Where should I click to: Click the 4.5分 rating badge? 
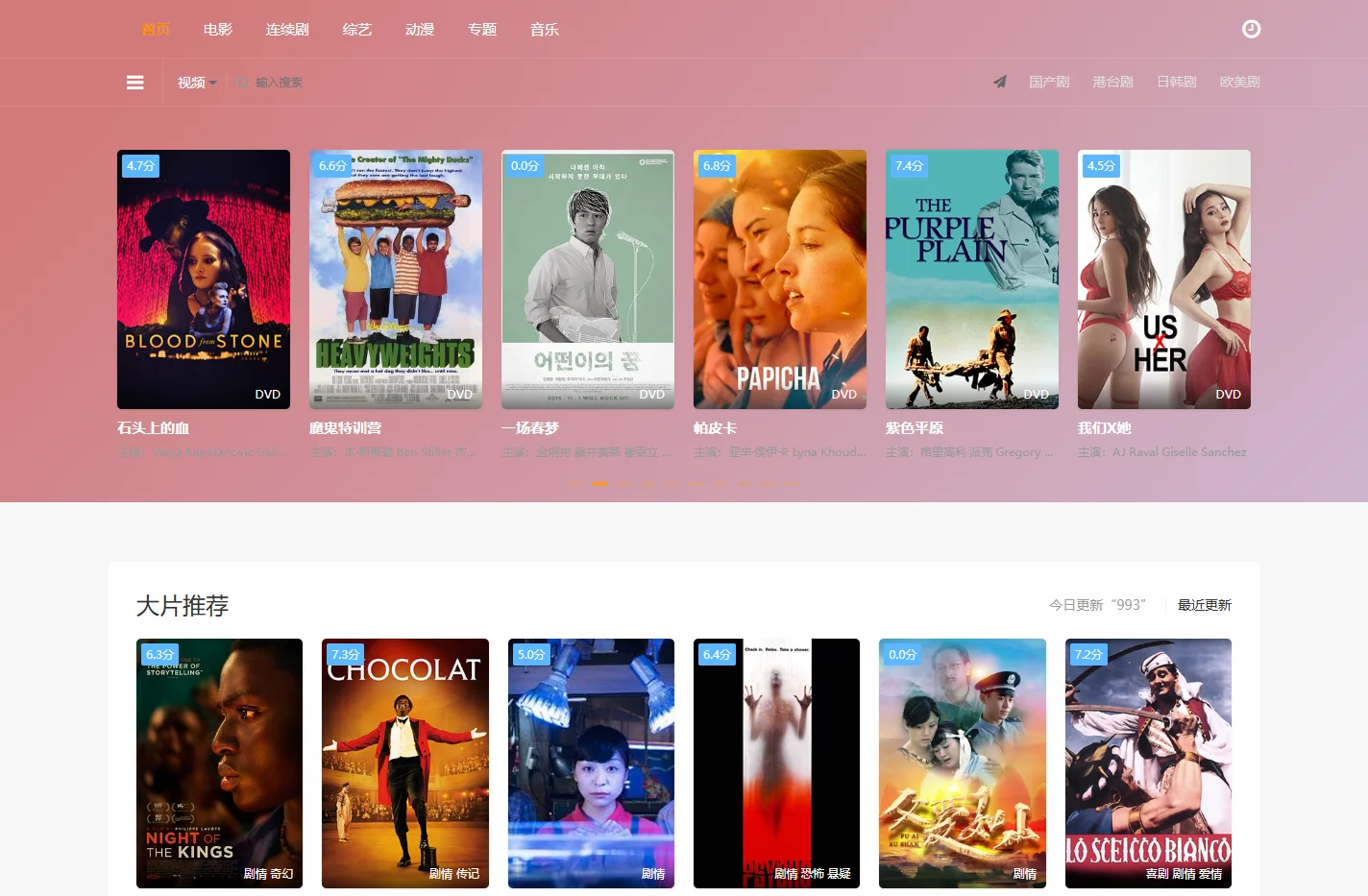[1101, 166]
